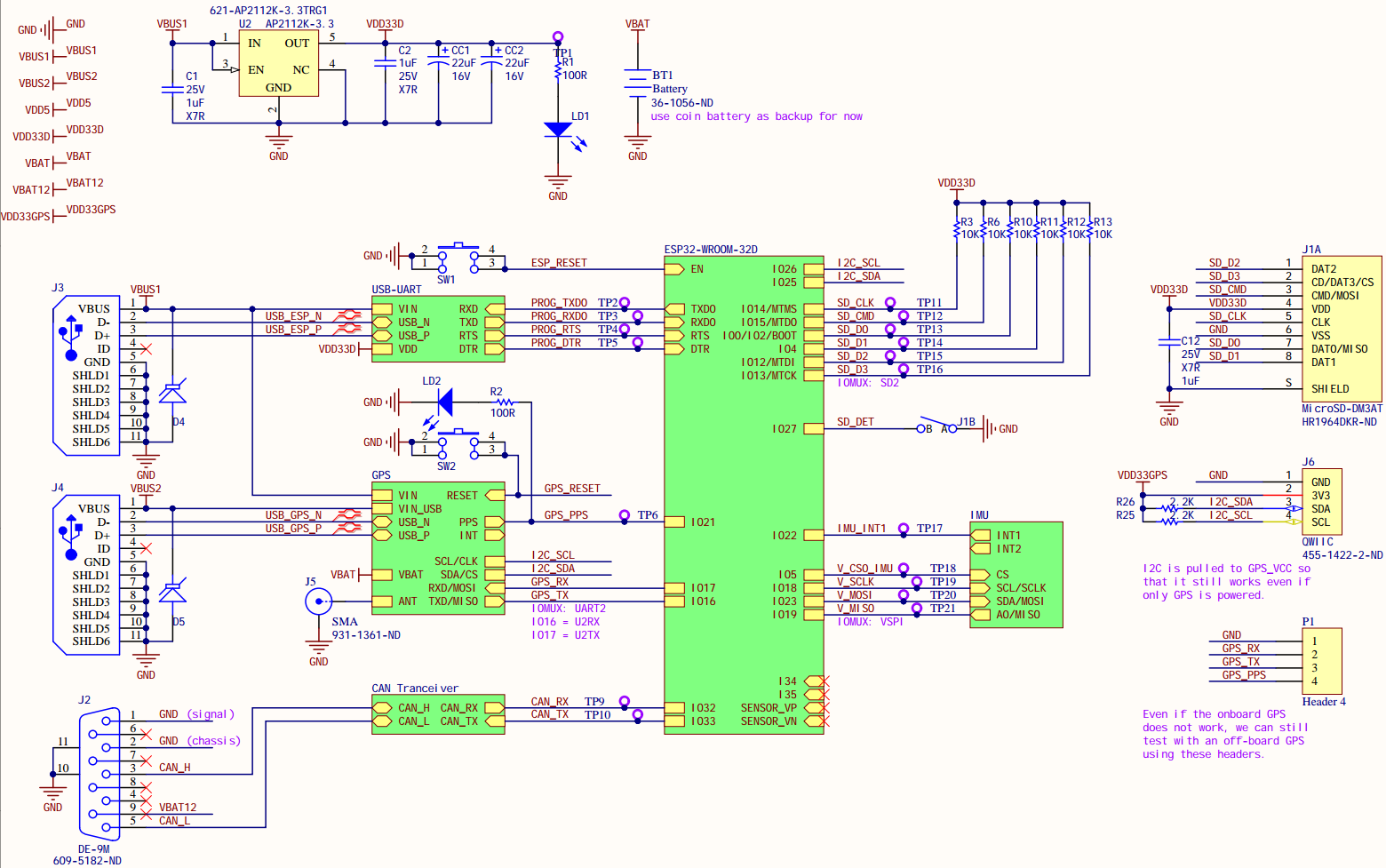Click the 'IOMUX: SD2' note
Image resolution: width=1386 pixels, height=868 pixels.
pos(868,383)
